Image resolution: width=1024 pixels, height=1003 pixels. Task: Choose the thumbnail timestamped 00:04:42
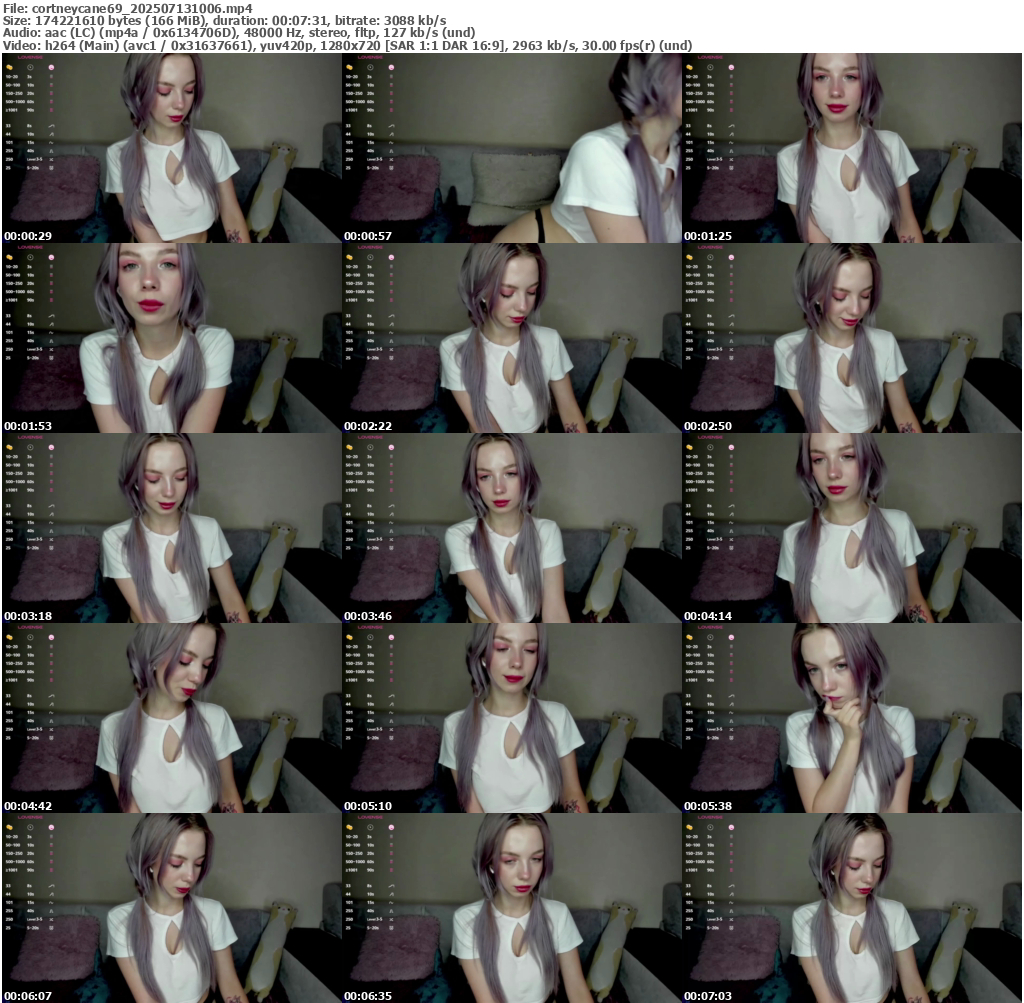[171, 718]
